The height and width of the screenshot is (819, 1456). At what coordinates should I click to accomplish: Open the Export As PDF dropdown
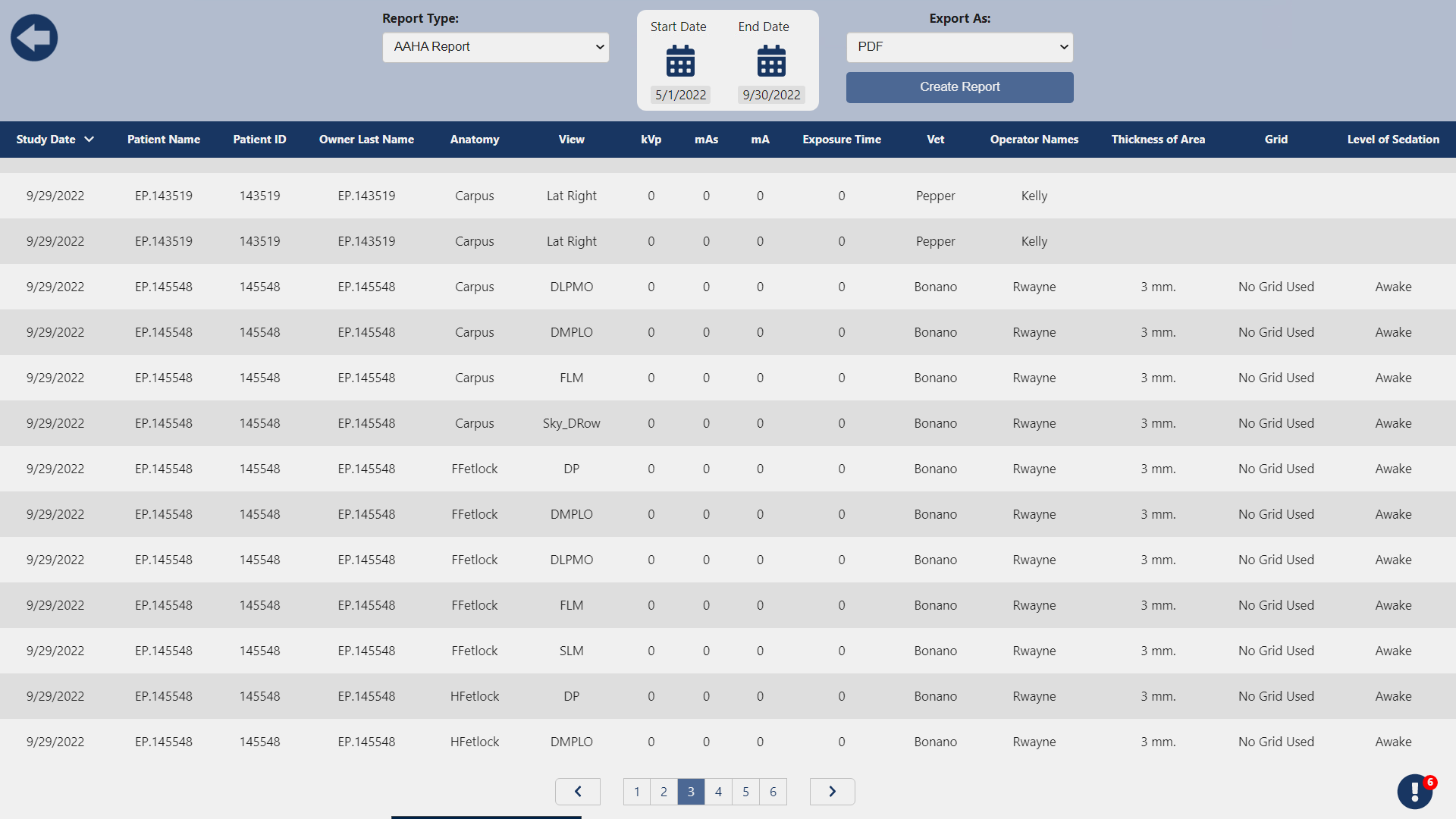coord(960,47)
